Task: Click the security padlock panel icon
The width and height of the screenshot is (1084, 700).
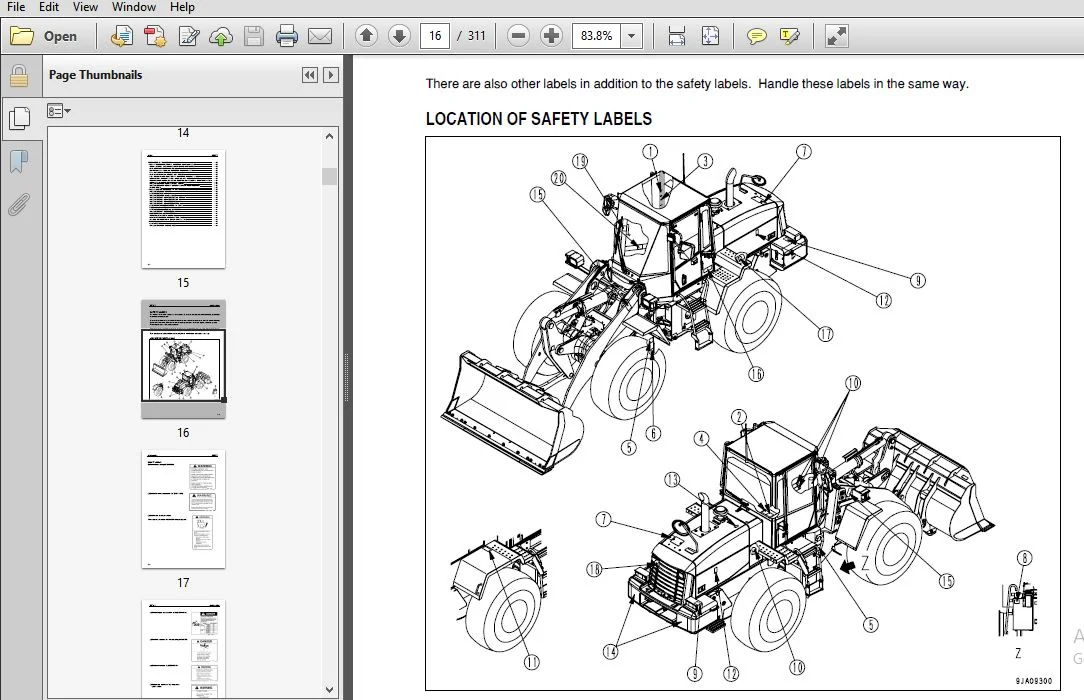Action: (x=19, y=76)
